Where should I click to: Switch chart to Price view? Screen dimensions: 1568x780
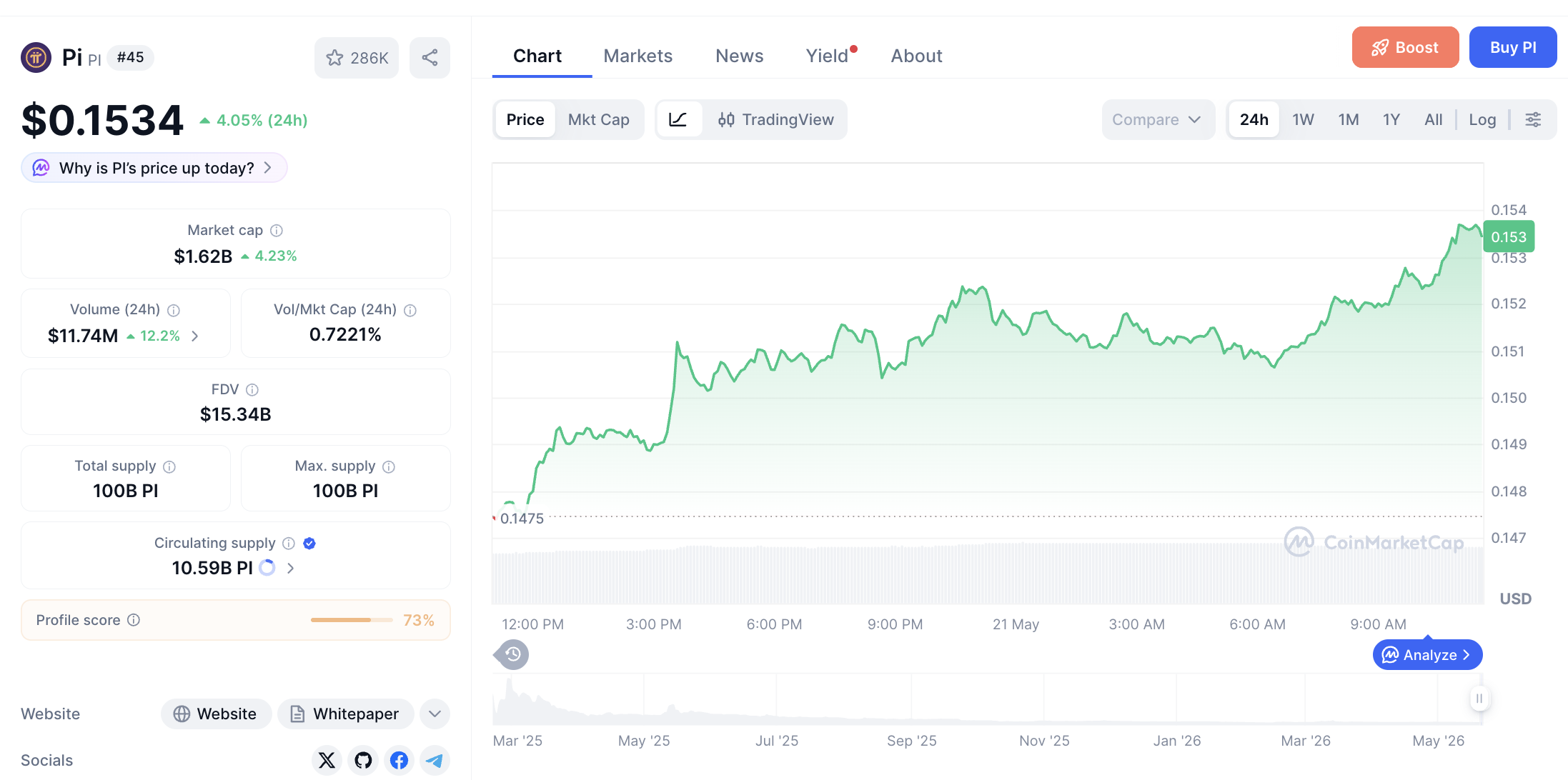(x=525, y=119)
